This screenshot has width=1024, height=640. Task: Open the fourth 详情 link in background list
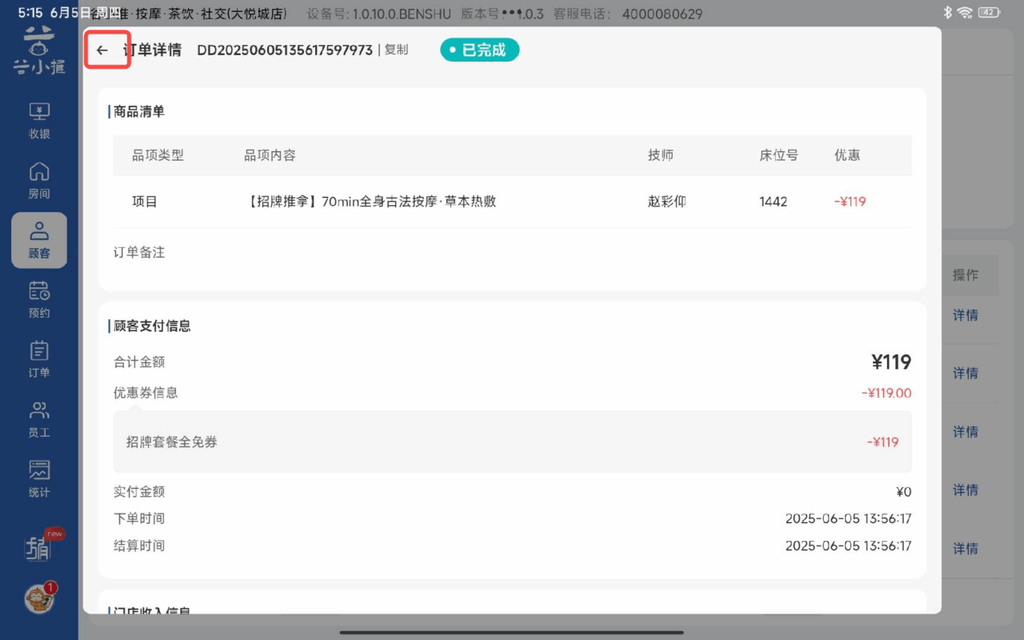965,490
